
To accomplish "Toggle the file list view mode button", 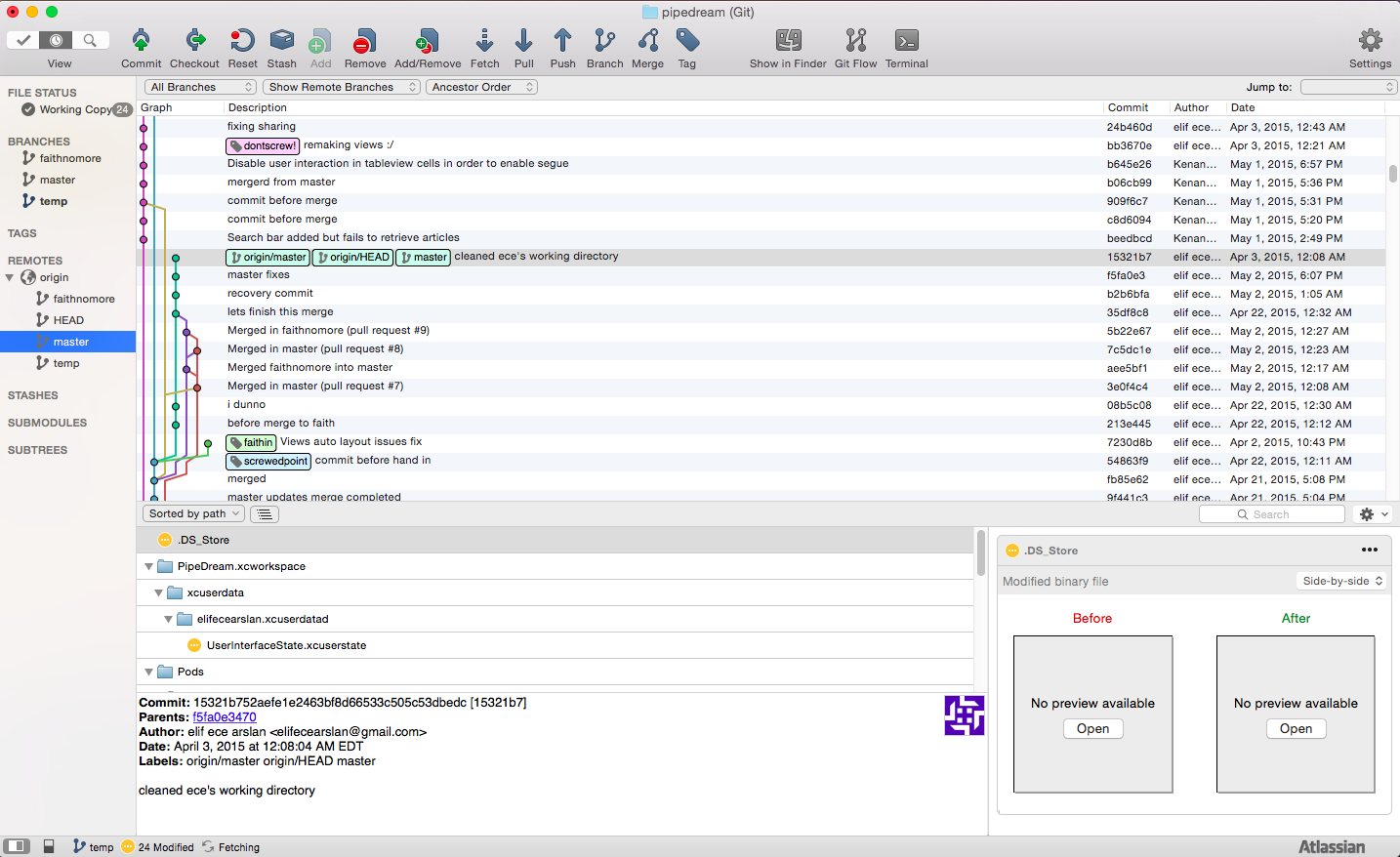I will [265, 514].
